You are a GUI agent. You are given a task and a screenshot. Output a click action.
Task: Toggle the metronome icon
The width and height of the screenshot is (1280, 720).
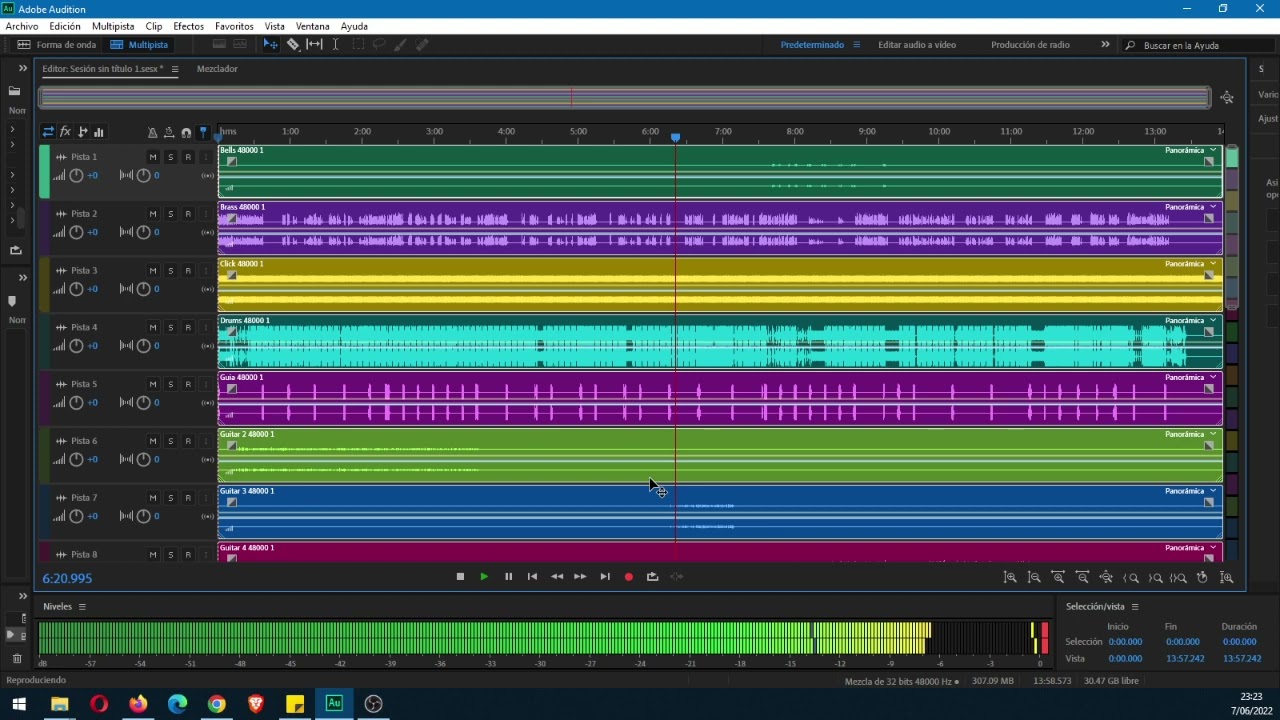pos(152,132)
